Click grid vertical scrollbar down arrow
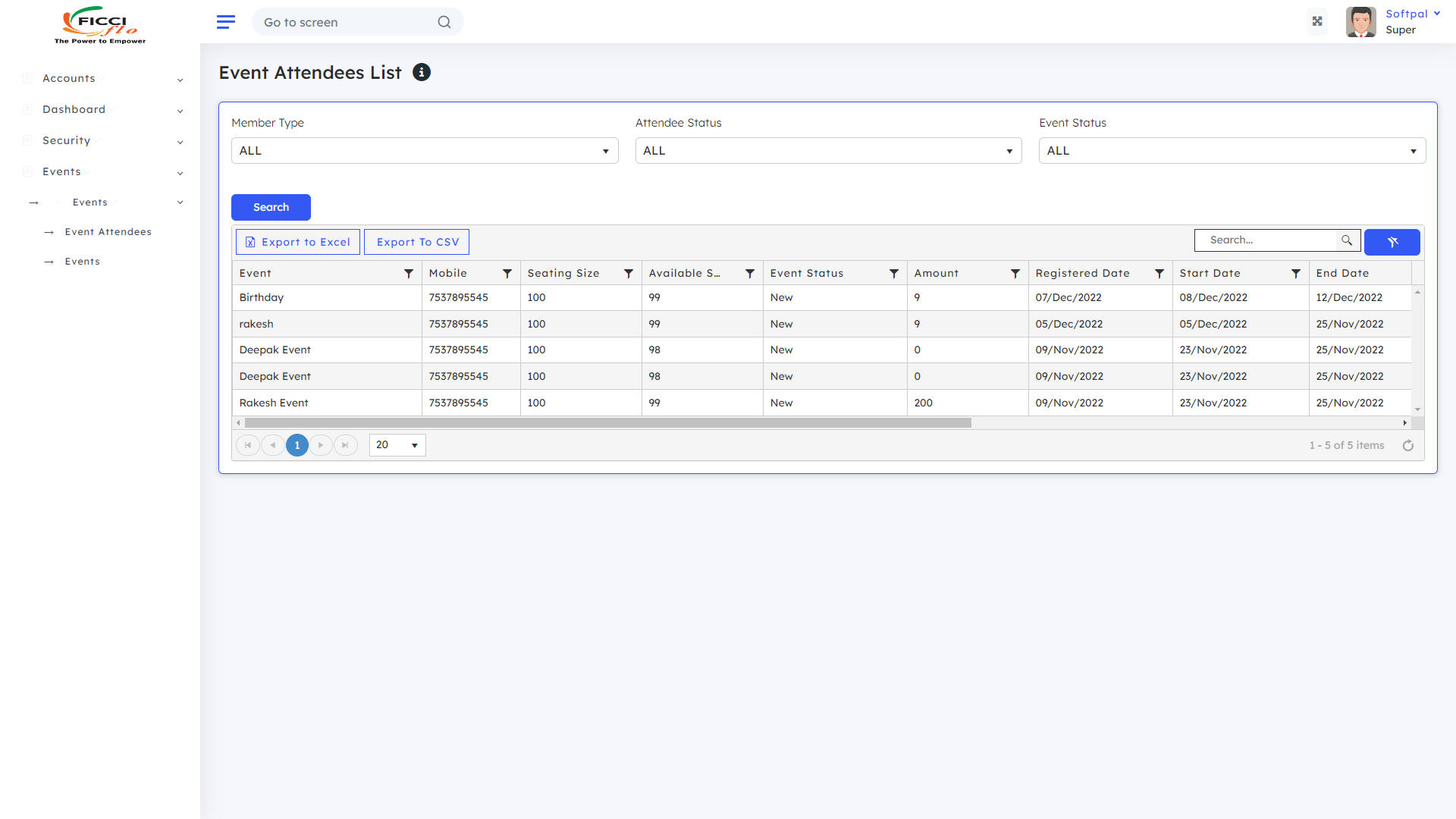The height and width of the screenshot is (819, 1456). pyautogui.click(x=1417, y=410)
